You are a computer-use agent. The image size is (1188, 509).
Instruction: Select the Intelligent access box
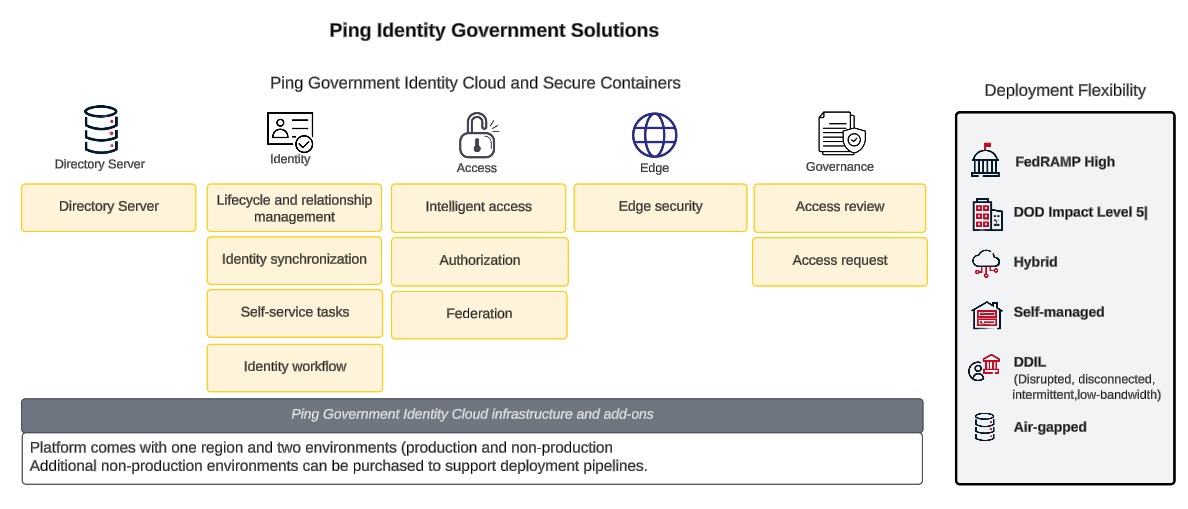pyautogui.click(x=479, y=208)
